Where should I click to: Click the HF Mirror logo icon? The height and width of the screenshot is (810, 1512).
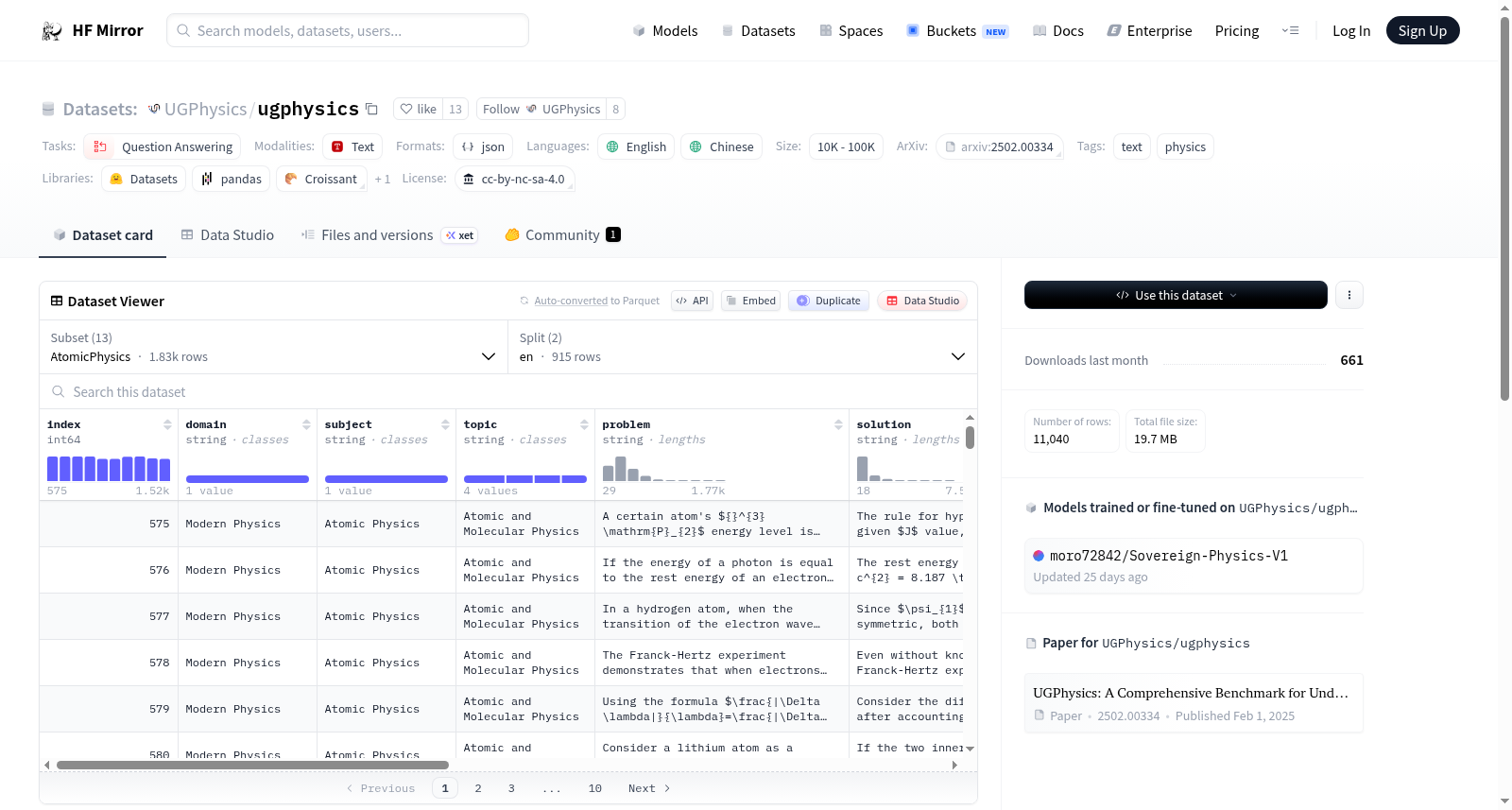[52, 31]
